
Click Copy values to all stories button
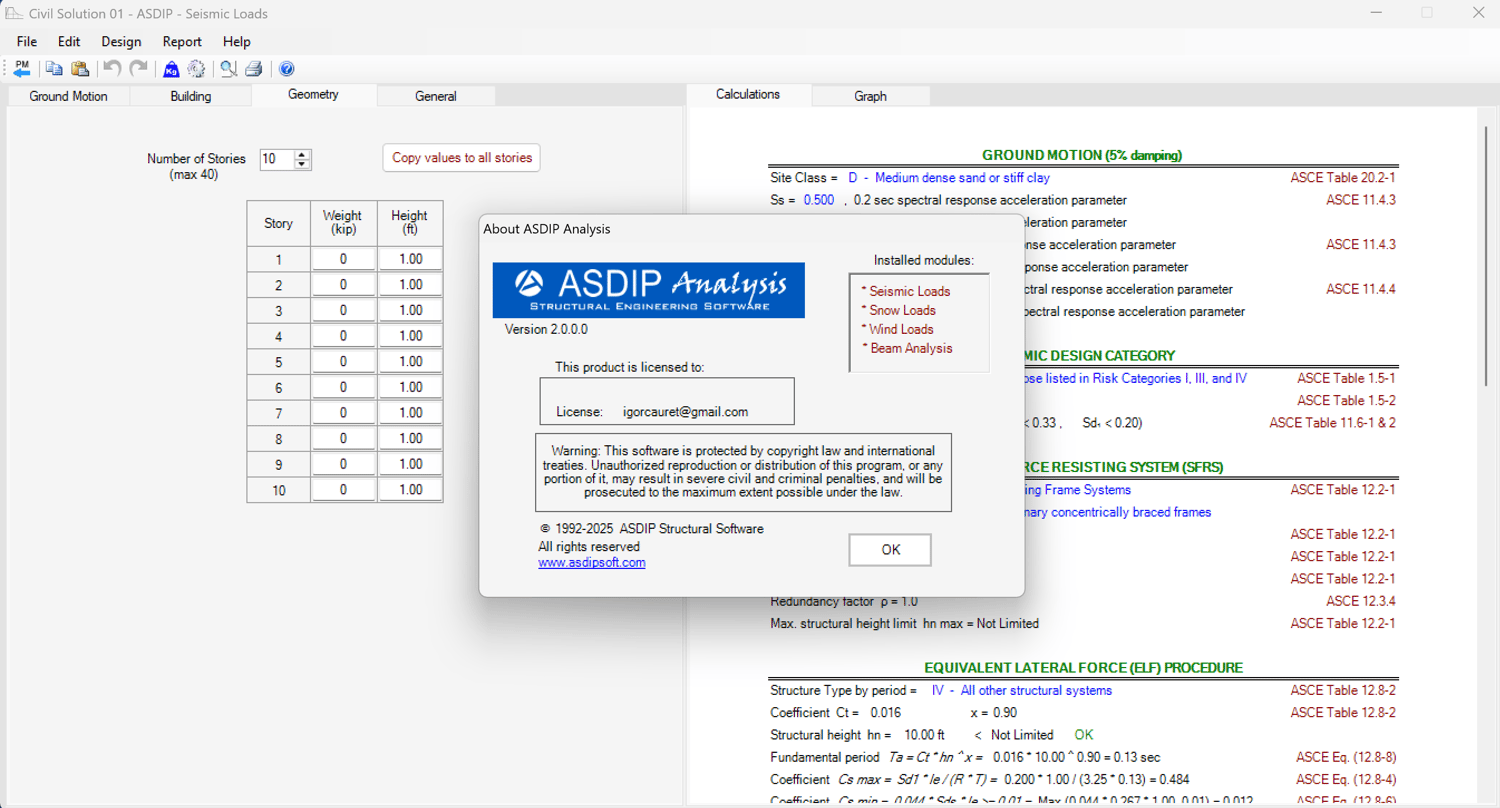pos(462,158)
